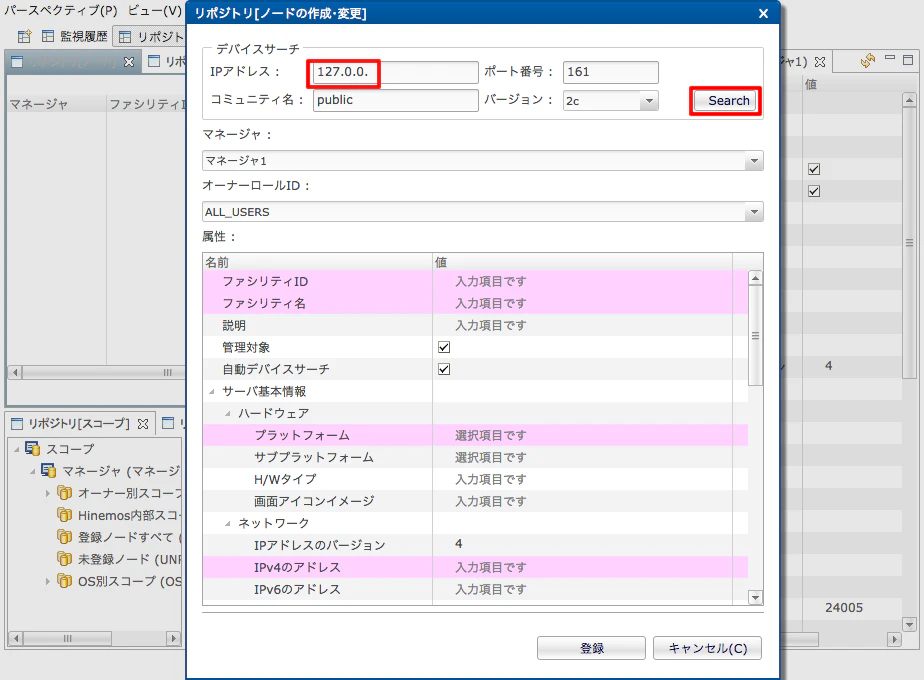Collapse the ネットワーク section
Viewport: 924px width, 680px height.
click(x=227, y=523)
